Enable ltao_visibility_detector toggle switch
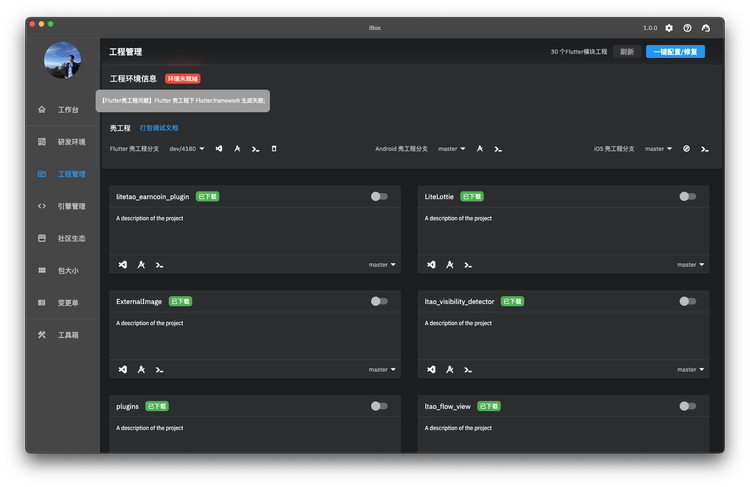 click(688, 301)
